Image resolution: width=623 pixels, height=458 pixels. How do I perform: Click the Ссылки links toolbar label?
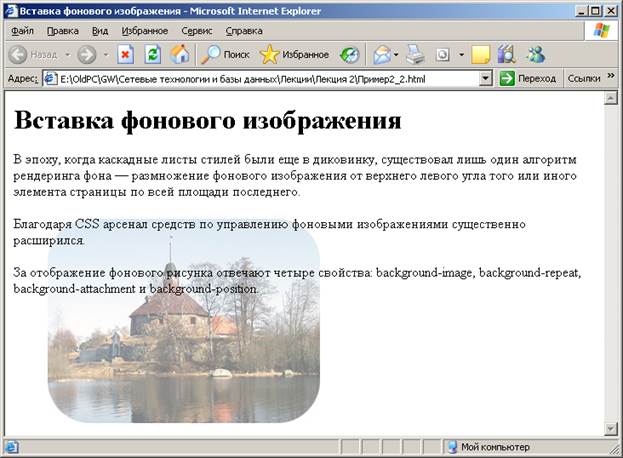pyautogui.click(x=584, y=79)
